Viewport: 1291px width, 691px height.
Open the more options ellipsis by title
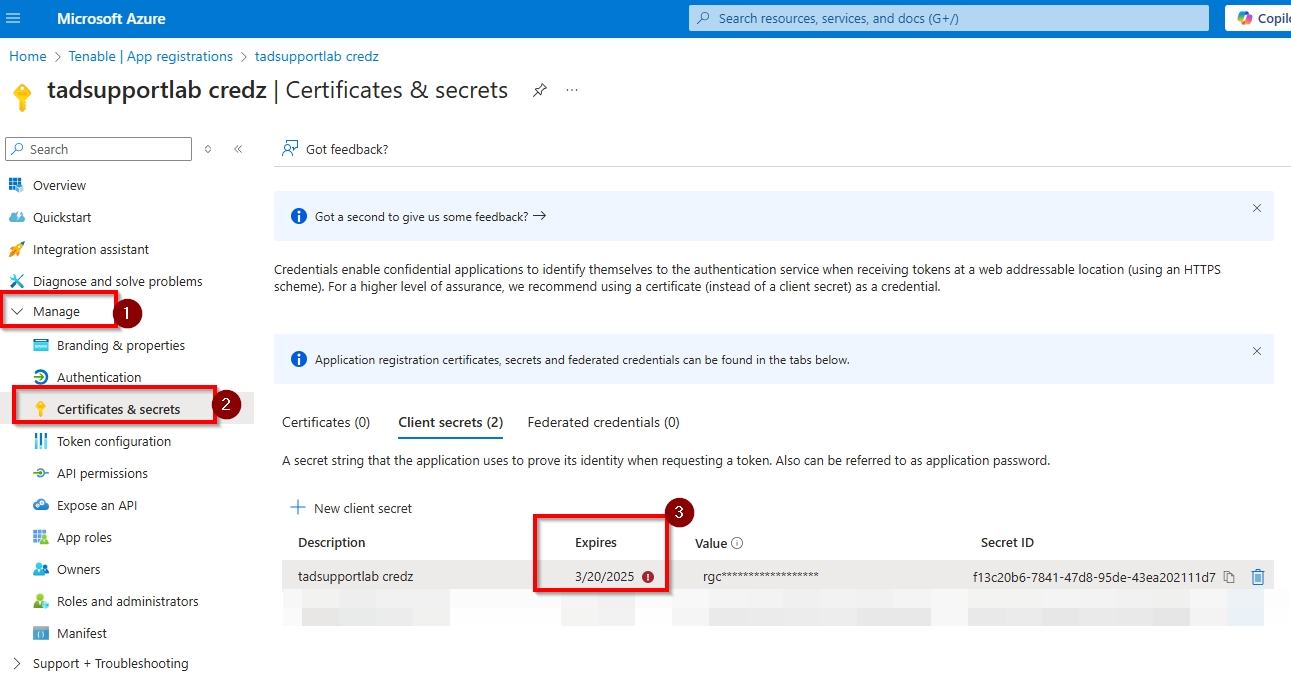(x=572, y=90)
